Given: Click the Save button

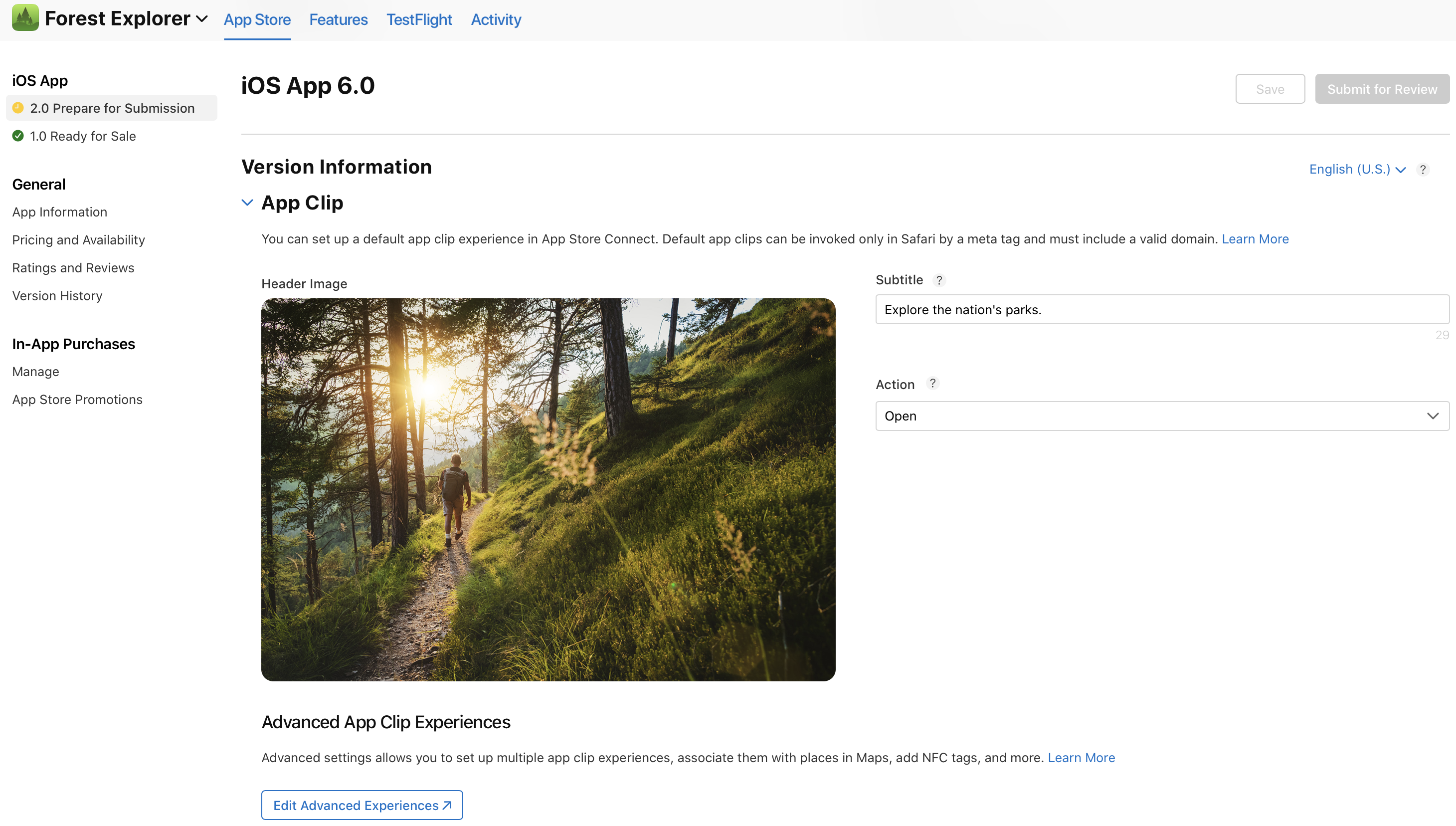Looking at the screenshot, I should coord(1270,89).
